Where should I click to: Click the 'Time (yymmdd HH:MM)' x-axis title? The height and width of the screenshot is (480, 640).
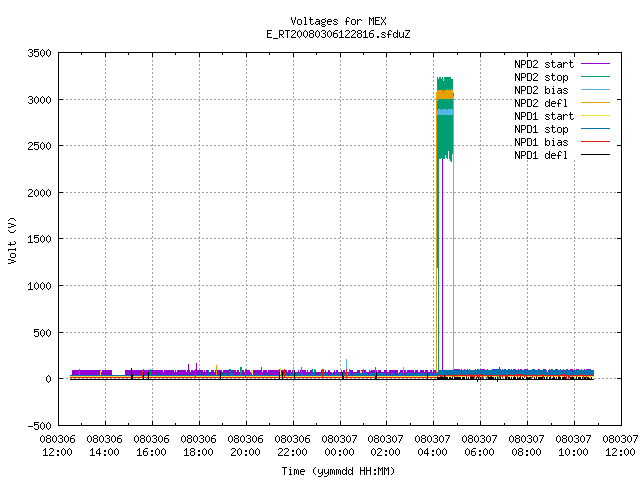pos(338,471)
